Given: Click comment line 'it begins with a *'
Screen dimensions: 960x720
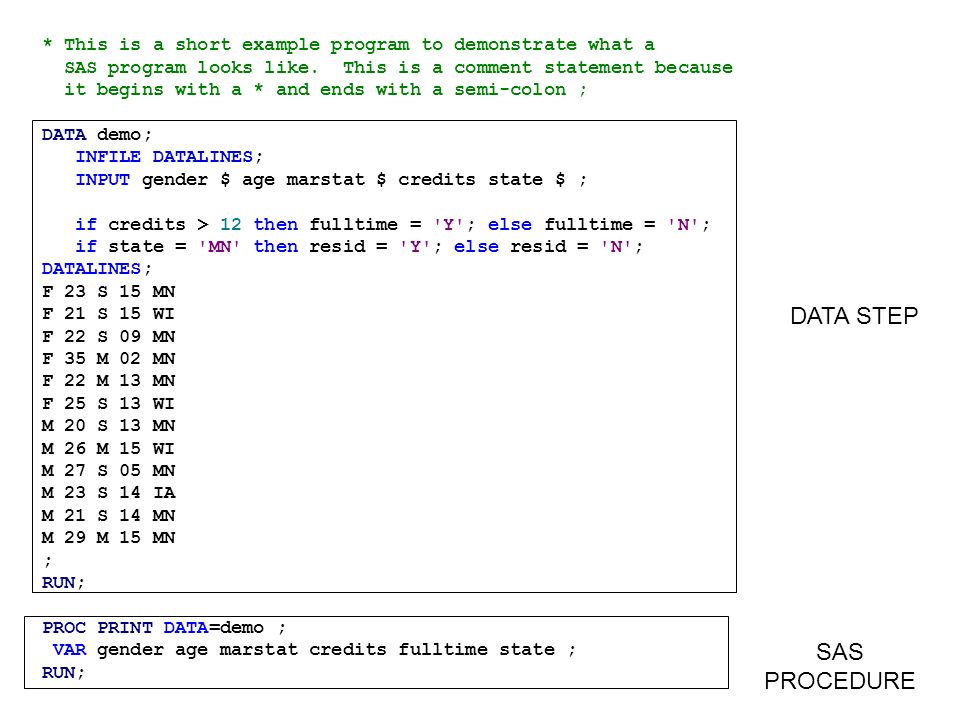Looking at the screenshot, I should 326,90.
